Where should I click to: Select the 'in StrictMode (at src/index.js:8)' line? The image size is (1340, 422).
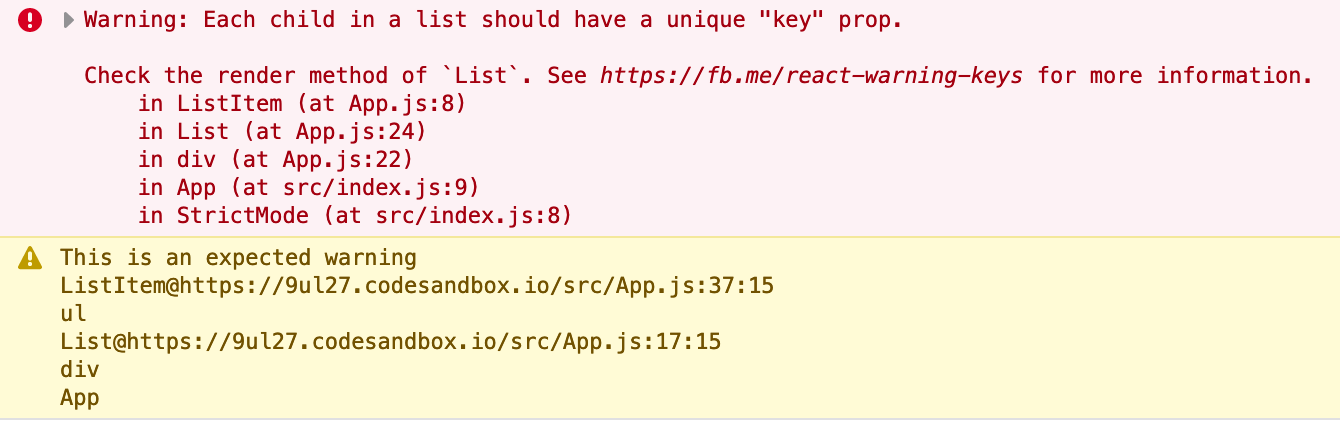(x=355, y=215)
